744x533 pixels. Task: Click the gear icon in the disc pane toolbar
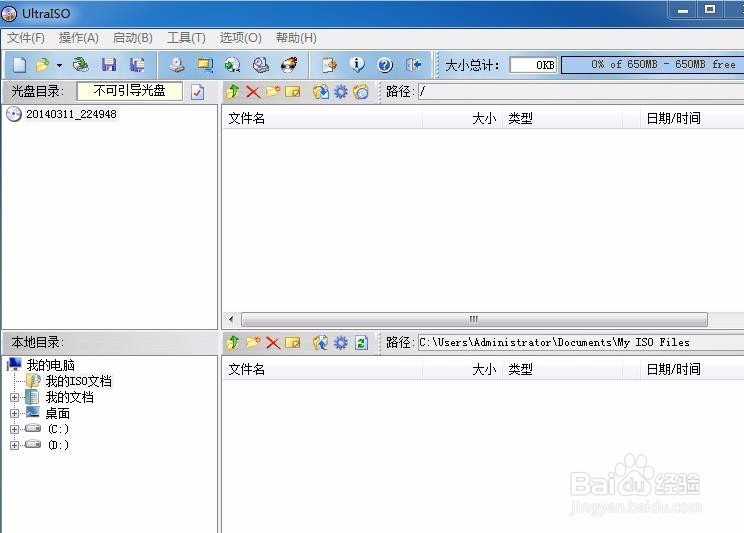pyautogui.click(x=341, y=92)
